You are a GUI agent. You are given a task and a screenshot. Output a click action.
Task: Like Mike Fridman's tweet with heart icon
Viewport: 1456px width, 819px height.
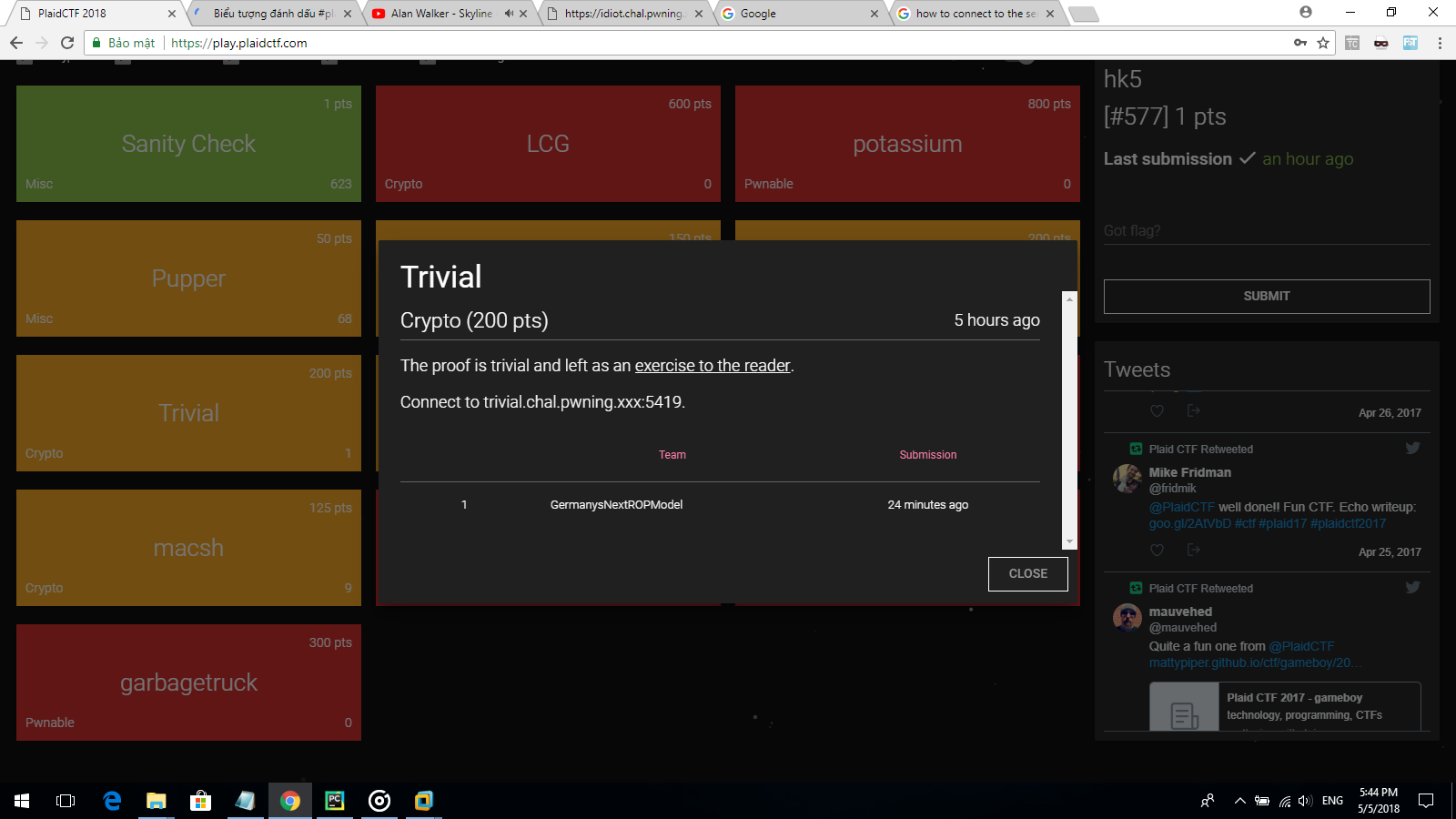[1157, 551]
